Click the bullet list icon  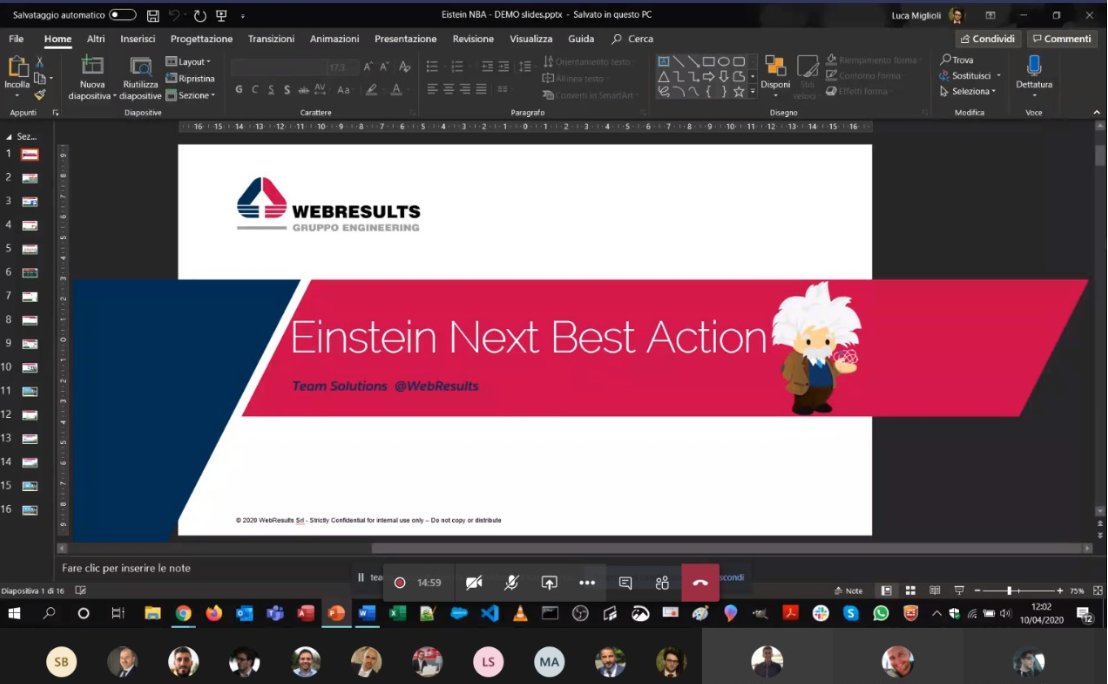(432, 67)
